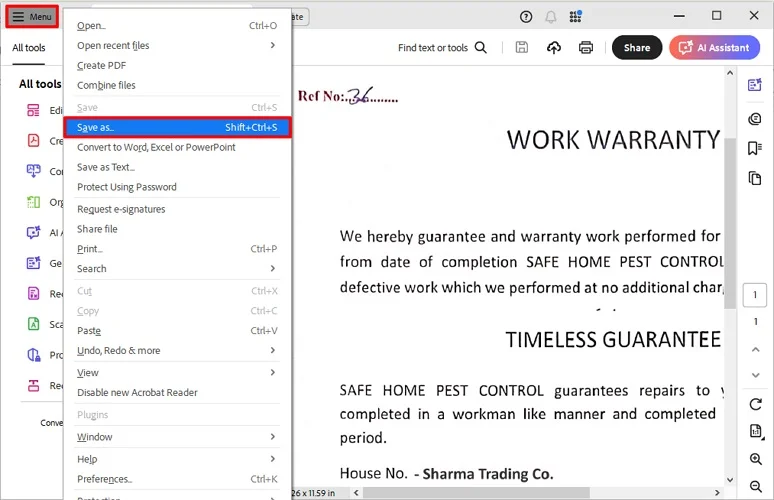
Task: Choose Share file menu entry
Action: pos(177,229)
